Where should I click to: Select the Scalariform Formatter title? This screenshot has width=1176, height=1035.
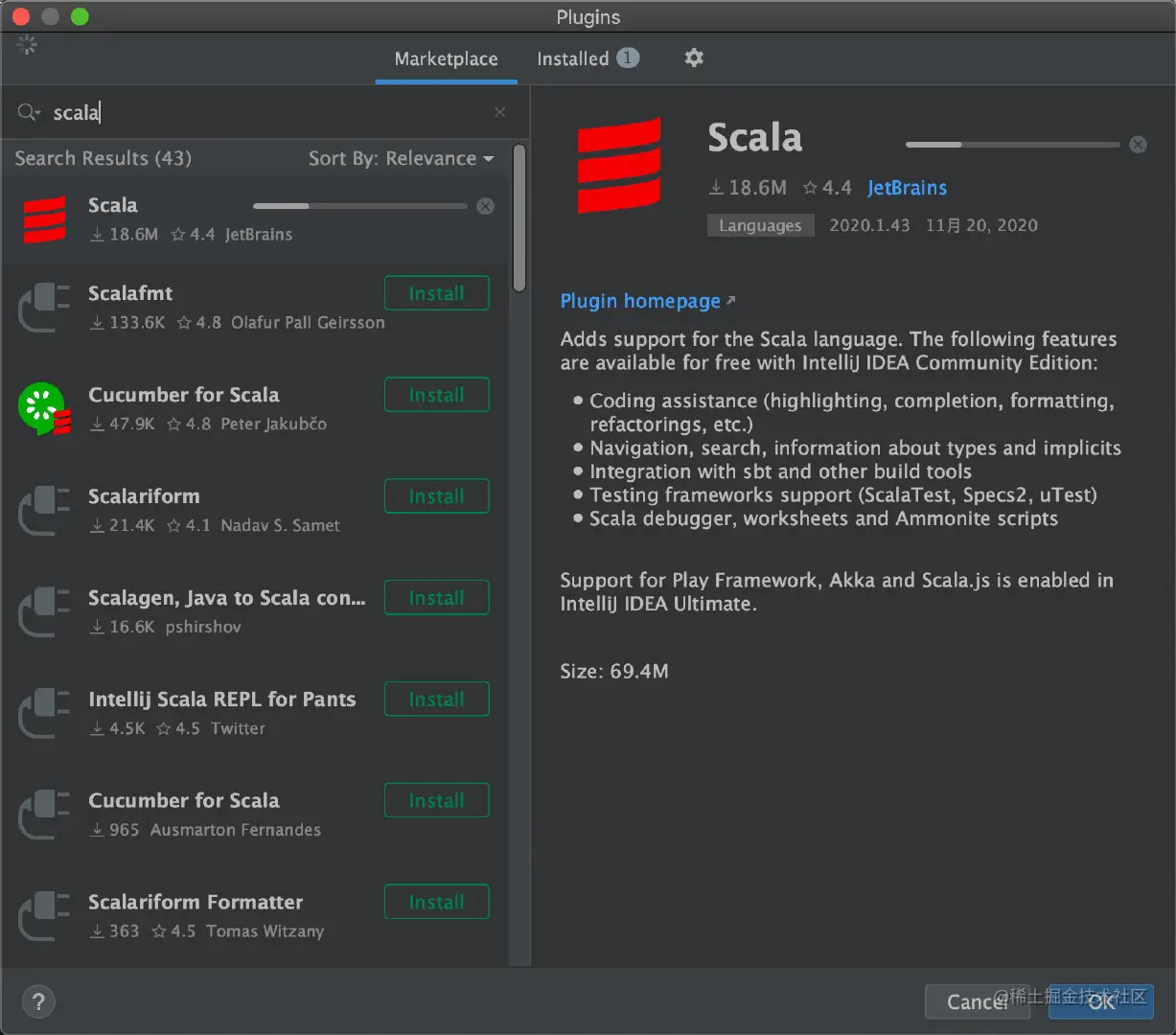[x=196, y=903]
